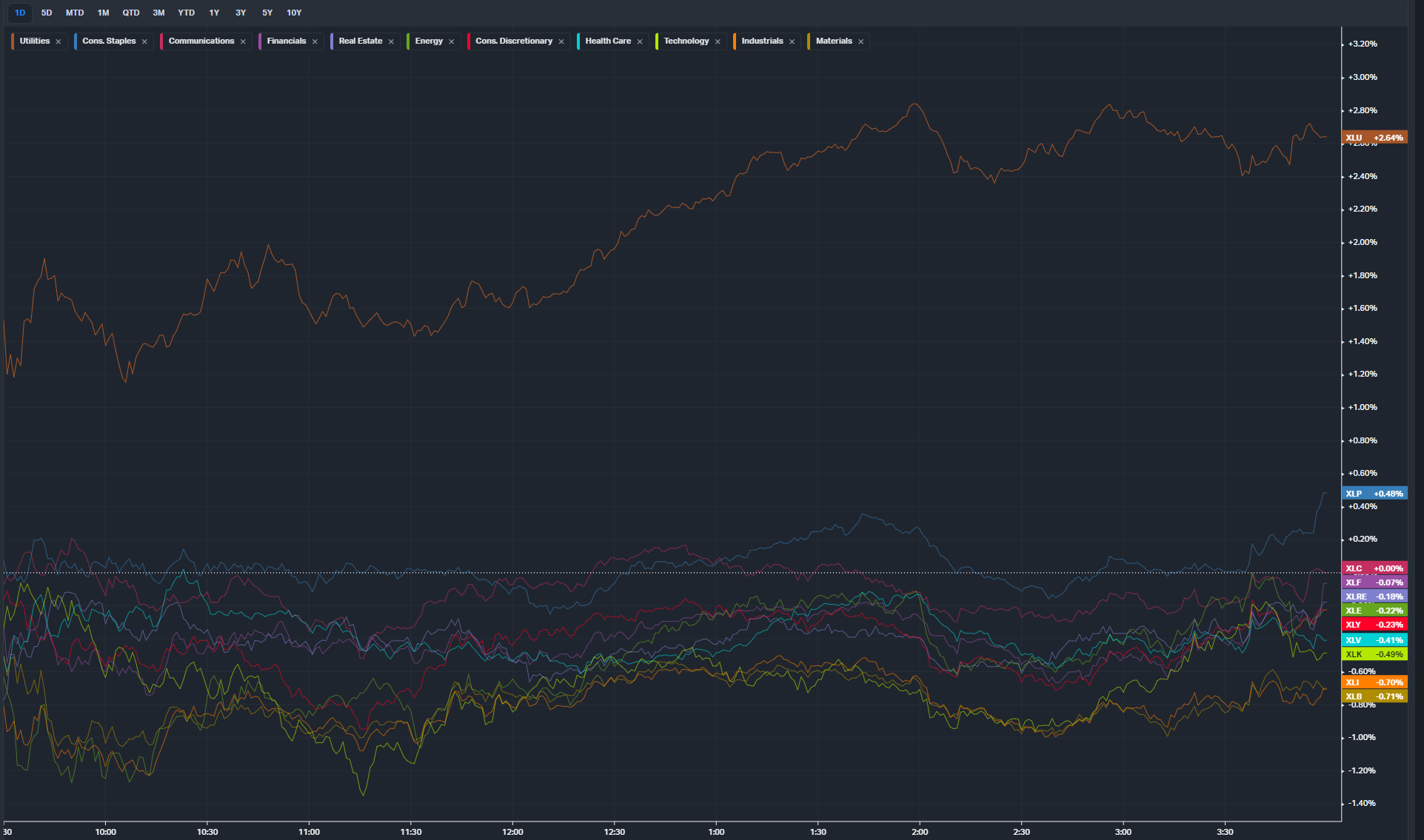
Task: Remove the Real Estate chip
Action: click(x=391, y=41)
